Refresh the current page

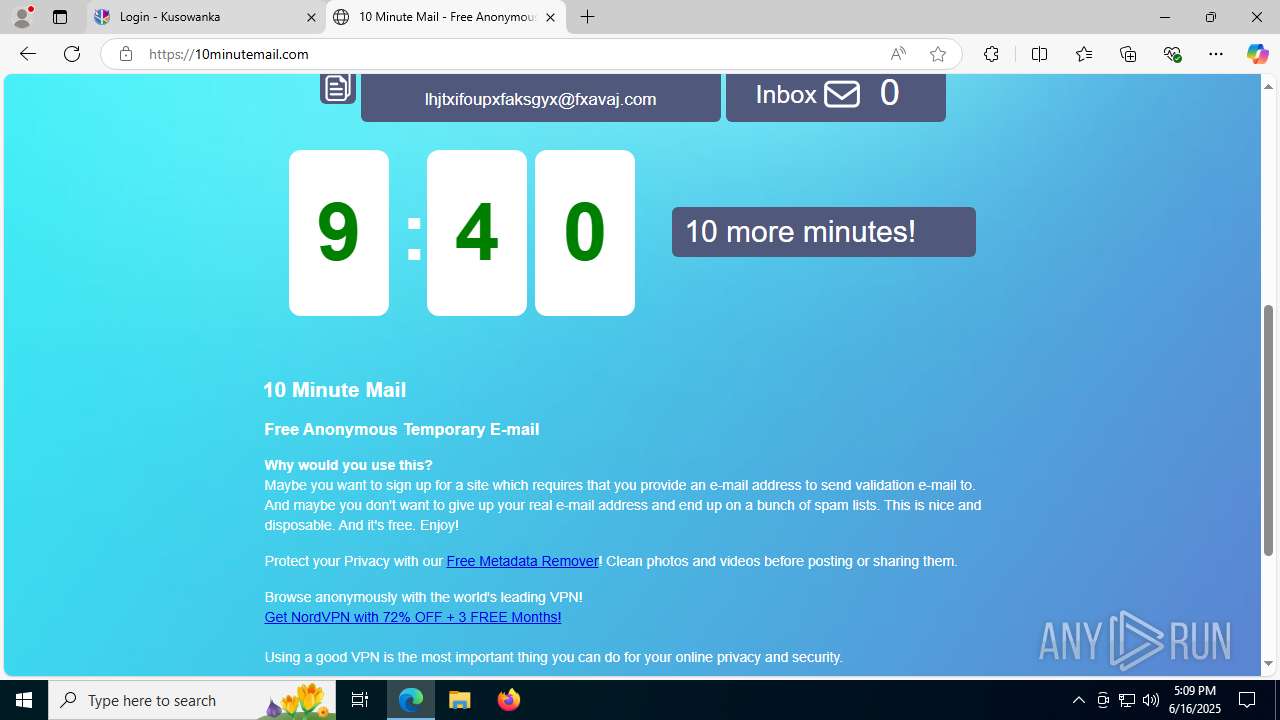tap(72, 54)
